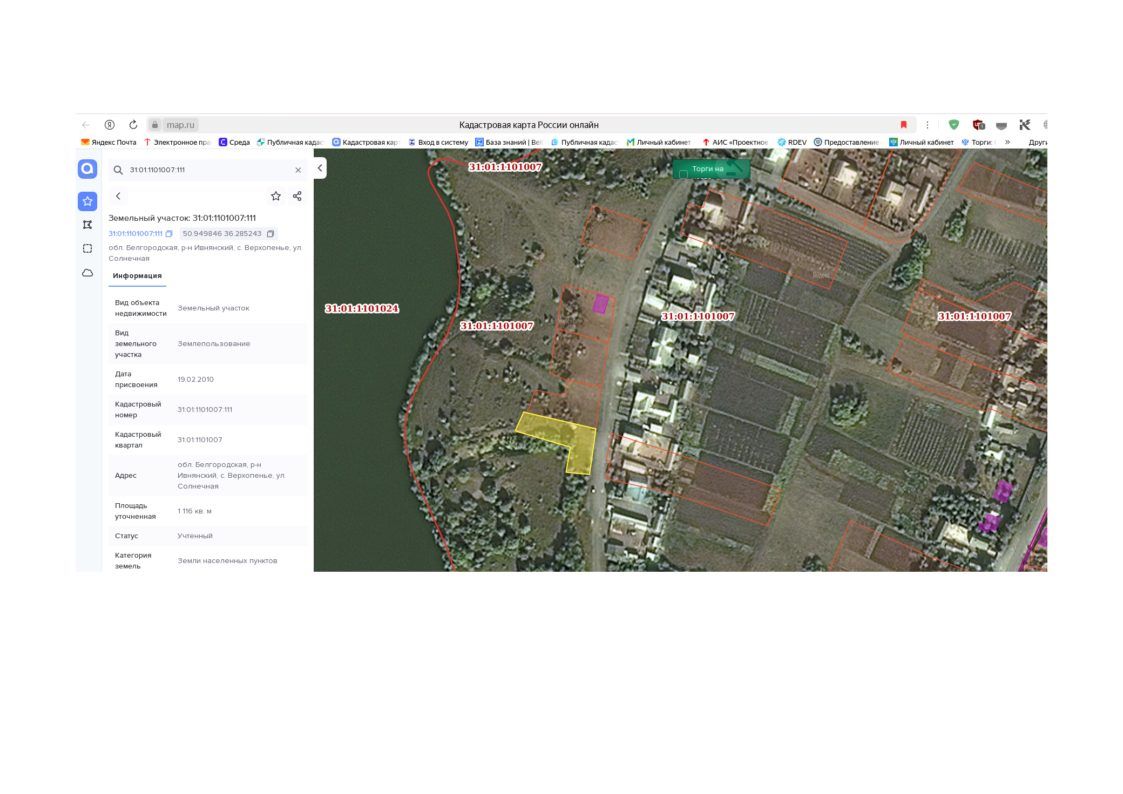
Task: Click the Yandex home button in browser toolbar
Action: (110, 125)
